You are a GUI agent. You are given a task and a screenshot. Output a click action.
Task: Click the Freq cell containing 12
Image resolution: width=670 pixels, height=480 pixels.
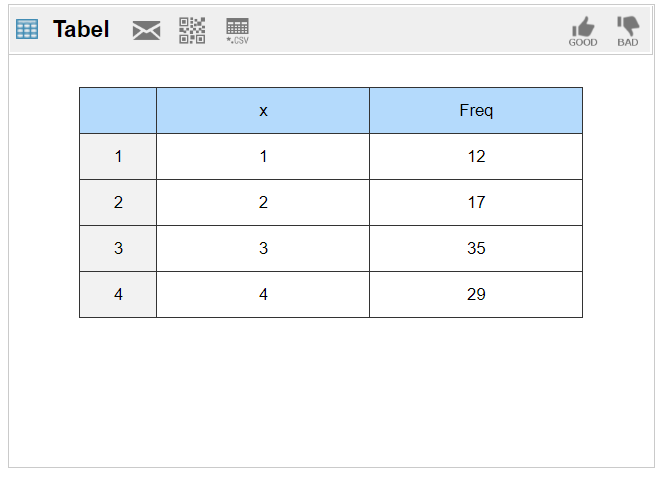click(476, 157)
